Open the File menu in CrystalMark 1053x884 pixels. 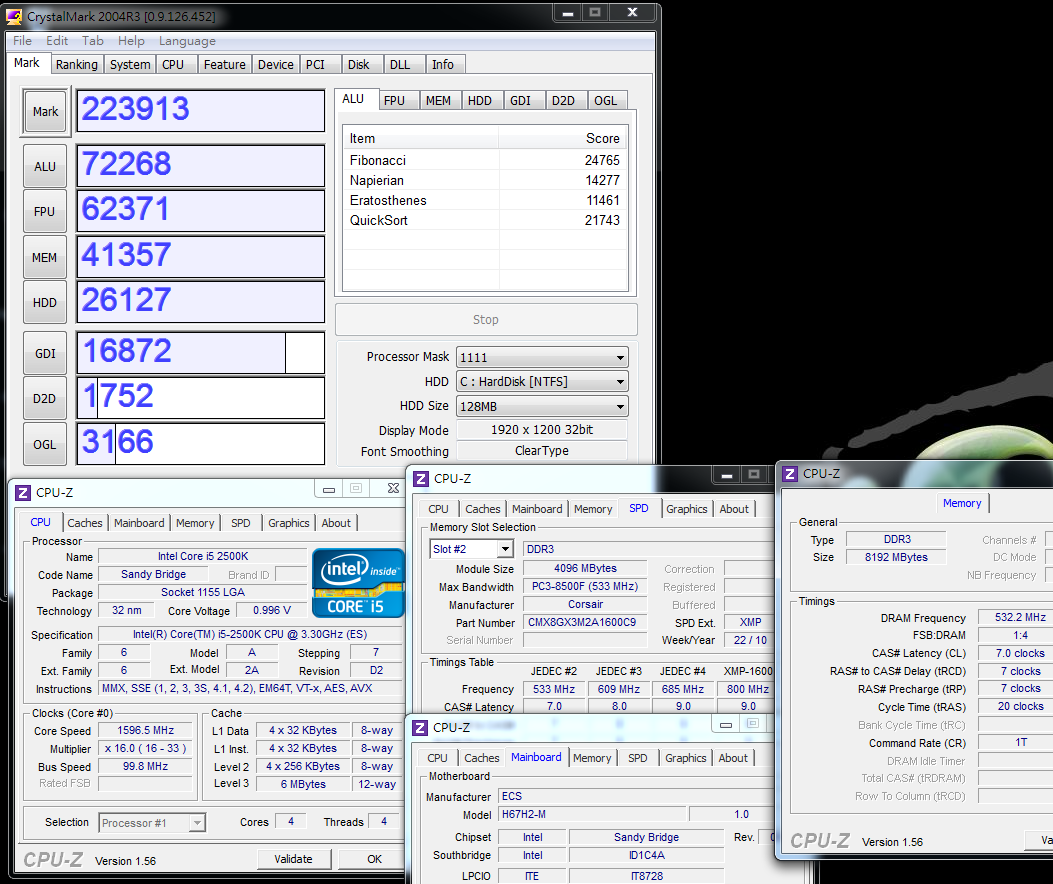click(22, 41)
